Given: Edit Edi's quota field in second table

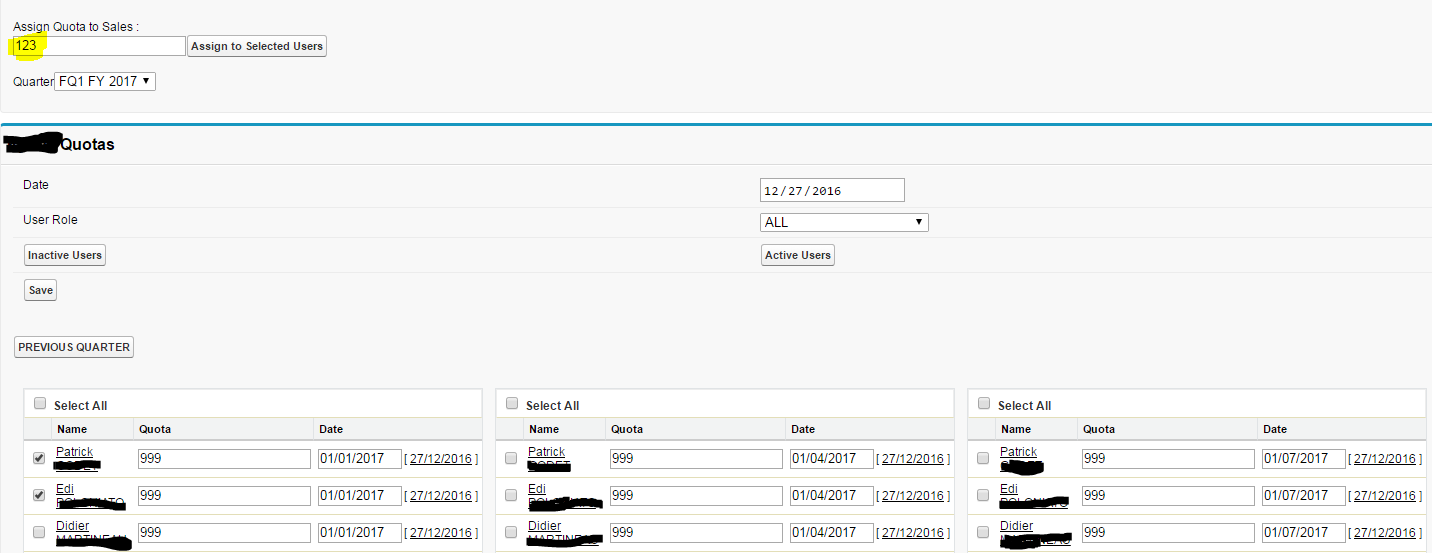Looking at the screenshot, I should (696, 496).
